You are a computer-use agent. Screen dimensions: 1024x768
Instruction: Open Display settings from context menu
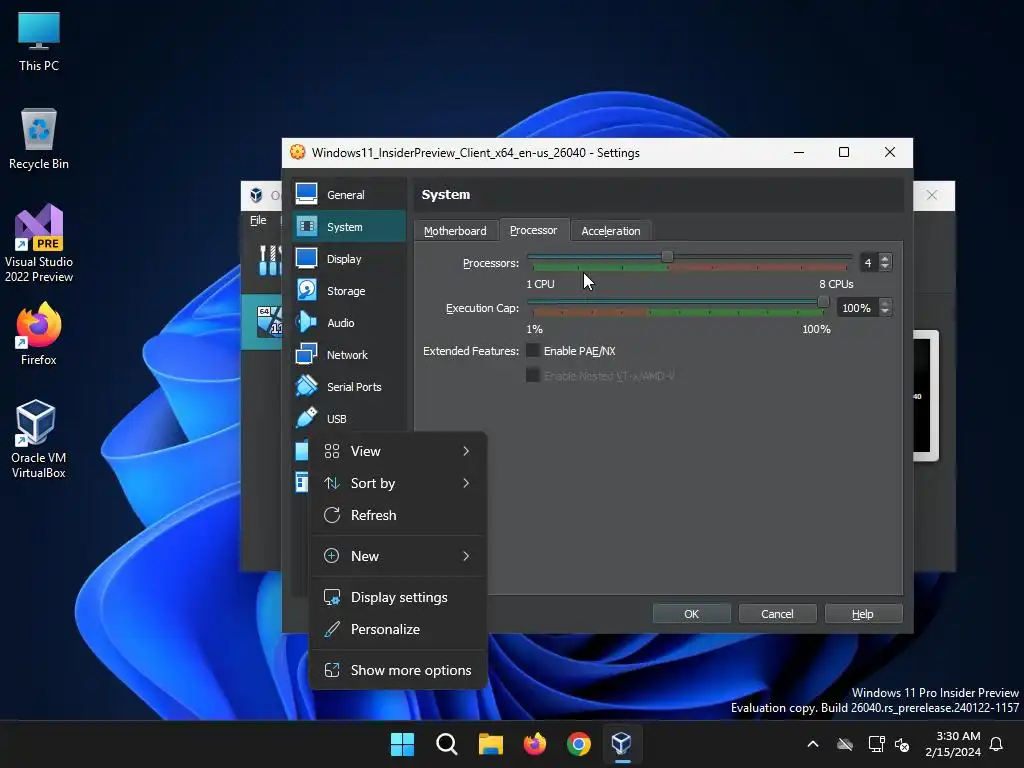398,598
